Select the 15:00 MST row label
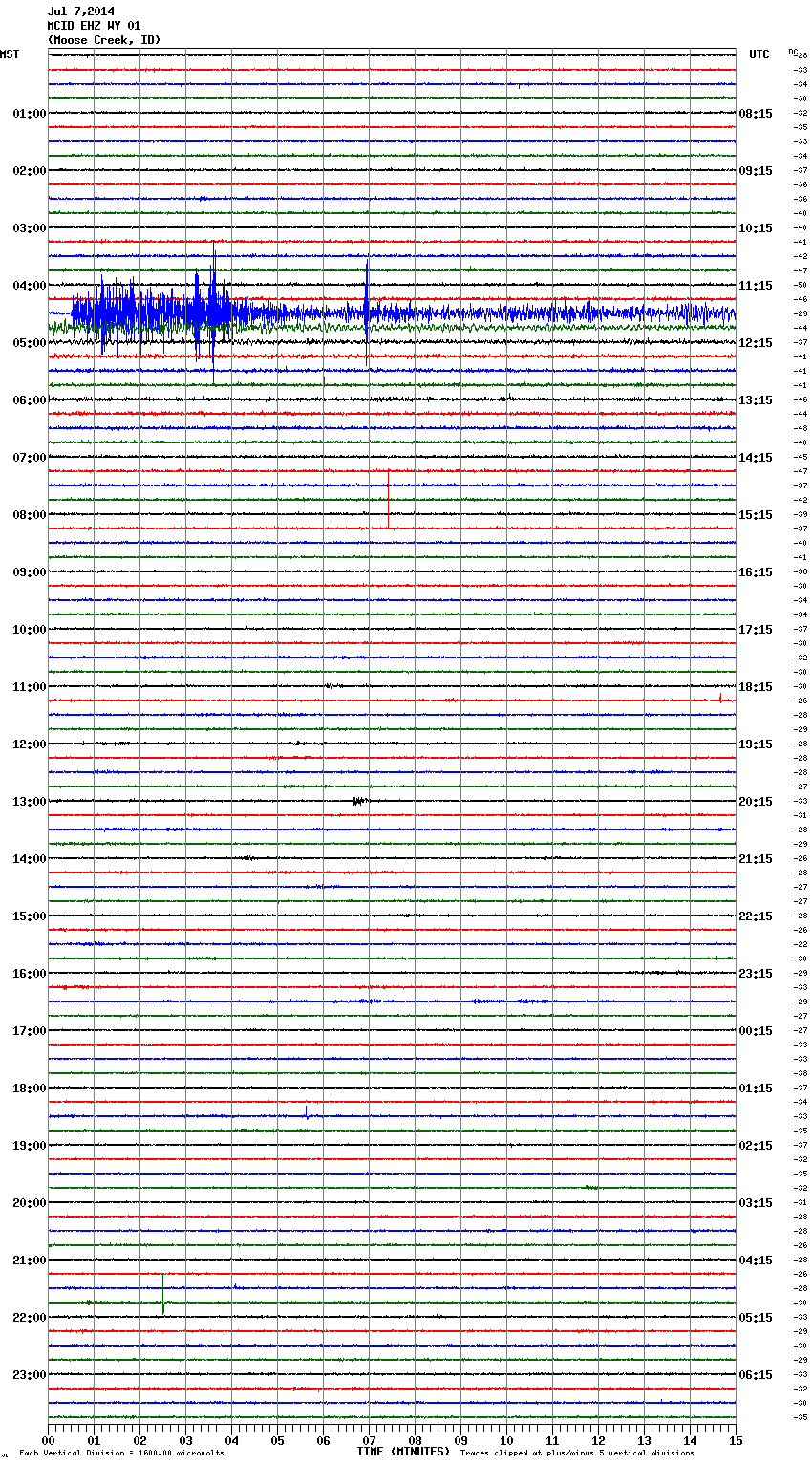Viewport: 812px width, 1466px height. pyautogui.click(x=30, y=916)
